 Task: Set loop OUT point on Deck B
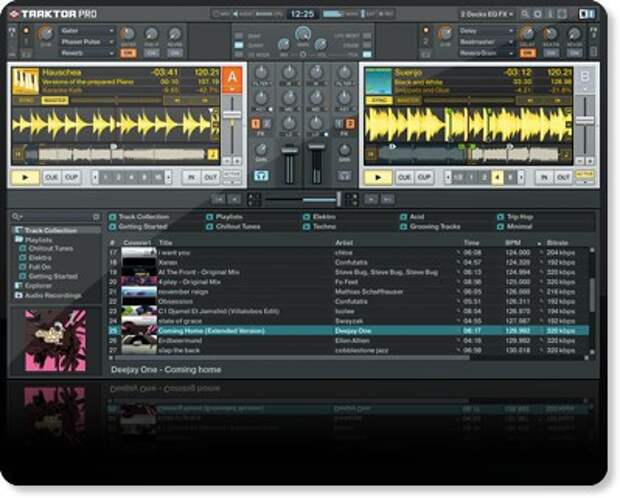[563, 177]
